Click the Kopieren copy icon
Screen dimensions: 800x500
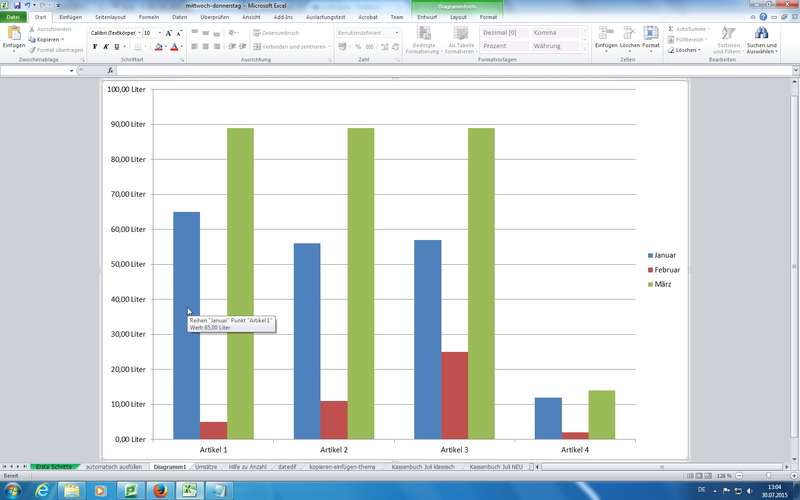(32, 39)
